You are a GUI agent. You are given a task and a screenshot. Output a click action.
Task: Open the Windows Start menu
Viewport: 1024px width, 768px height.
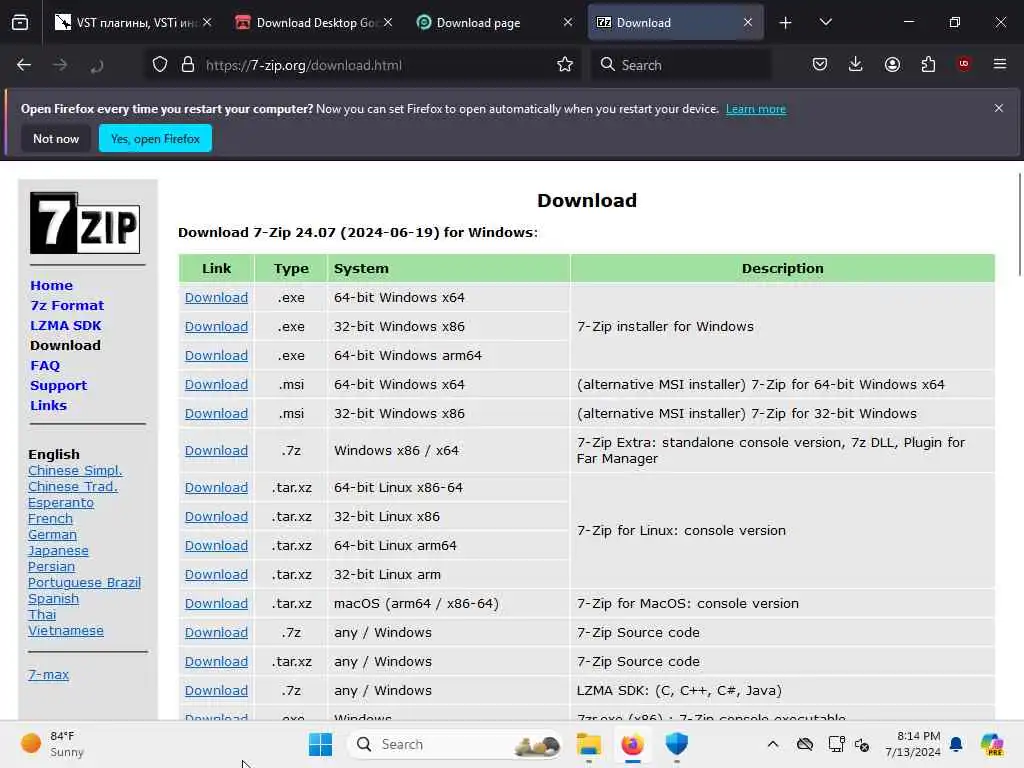click(320, 744)
